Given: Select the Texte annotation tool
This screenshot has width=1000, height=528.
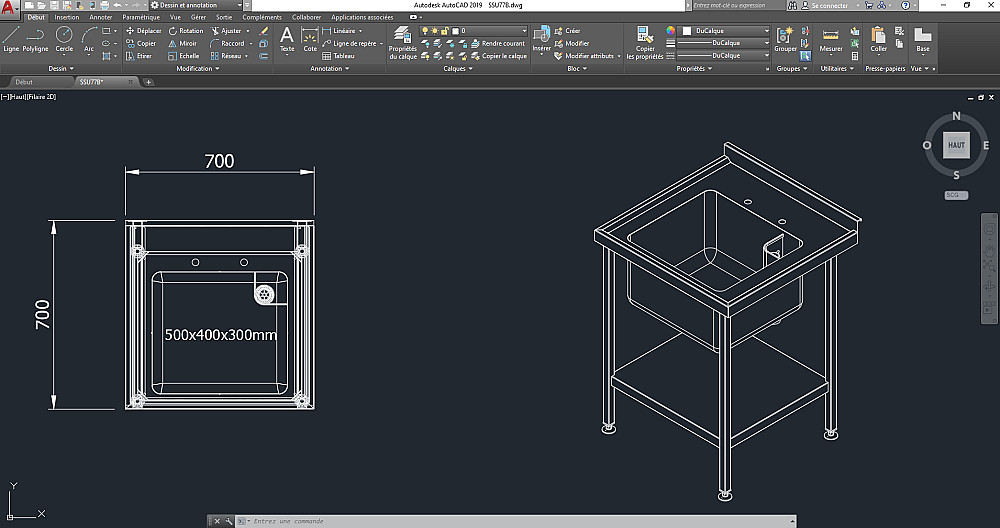Looking at the screenshot, I should [287, 38].
